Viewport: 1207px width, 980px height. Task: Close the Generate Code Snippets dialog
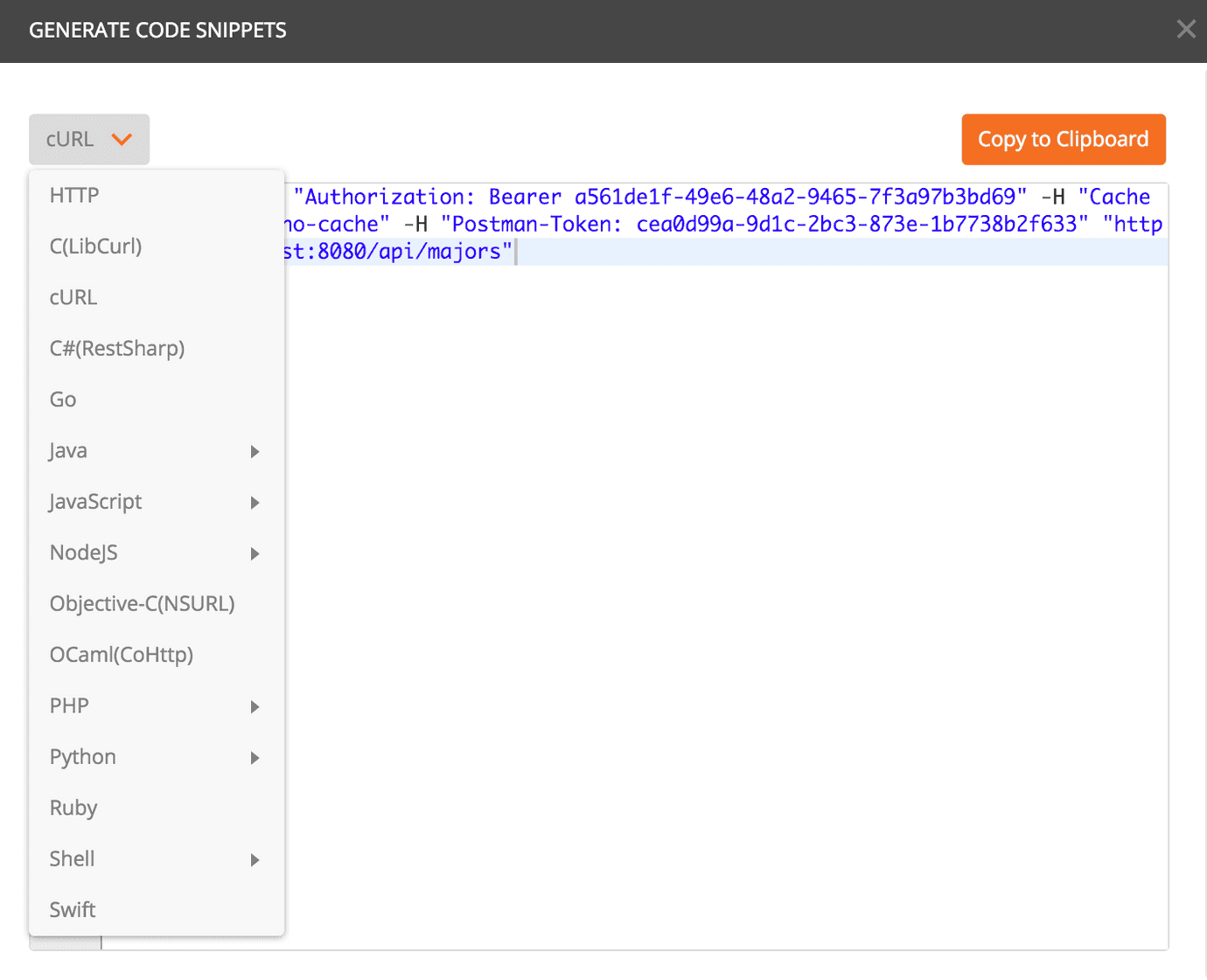1185,30
